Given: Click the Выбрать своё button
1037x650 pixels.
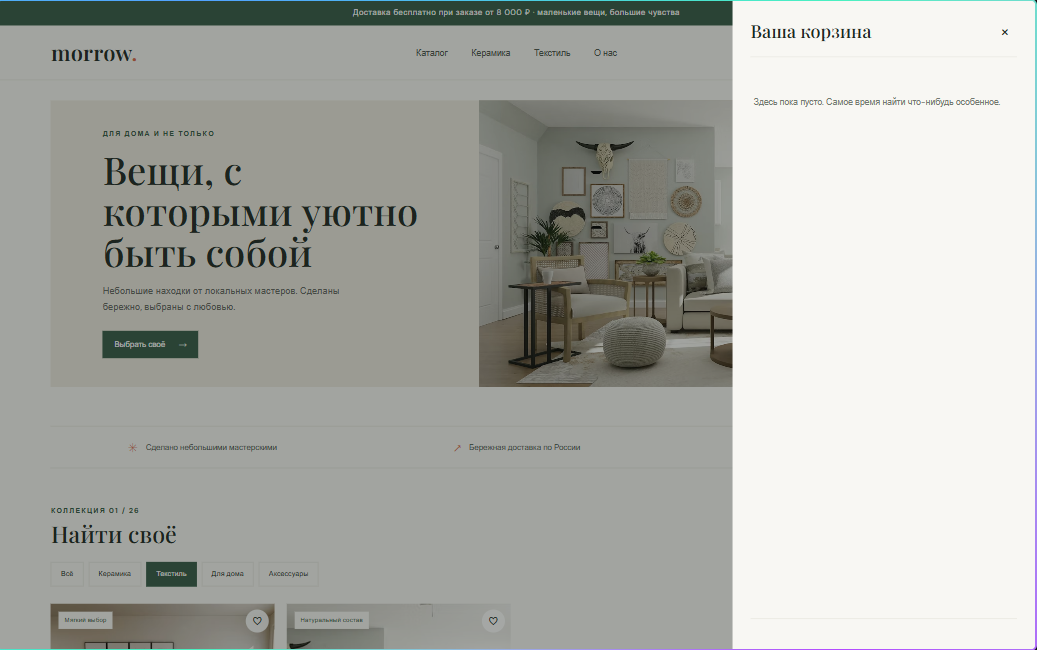Looking at the screenshot, I should (150, 345).
